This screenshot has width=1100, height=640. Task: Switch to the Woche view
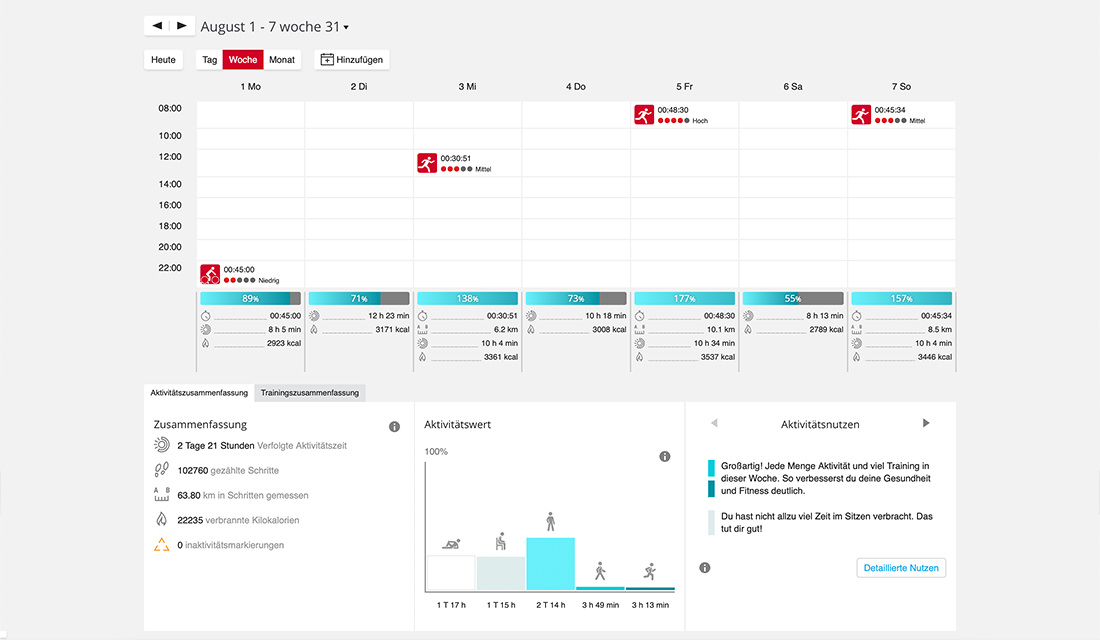[243, 60]
